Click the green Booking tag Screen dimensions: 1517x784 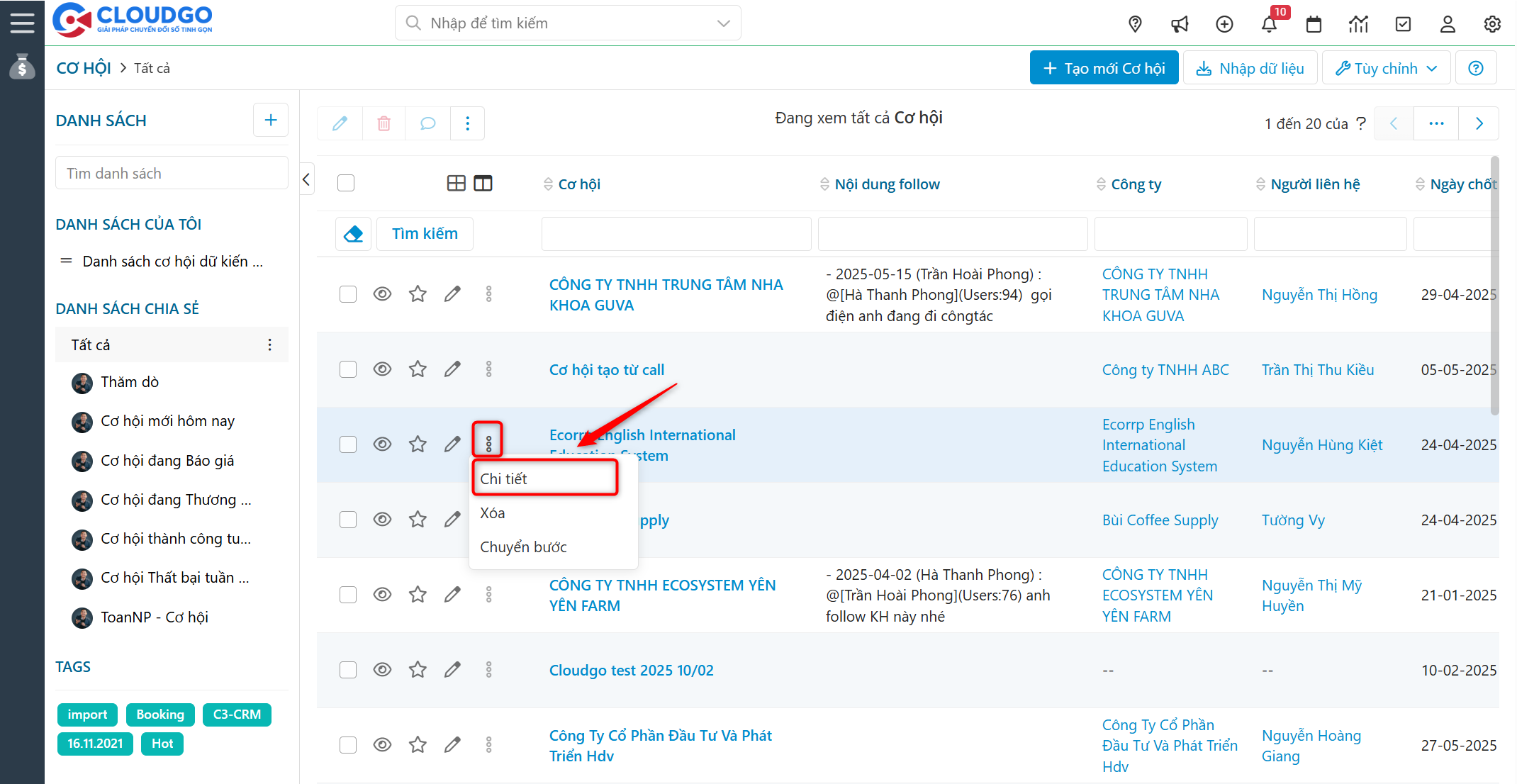(159, 715)
